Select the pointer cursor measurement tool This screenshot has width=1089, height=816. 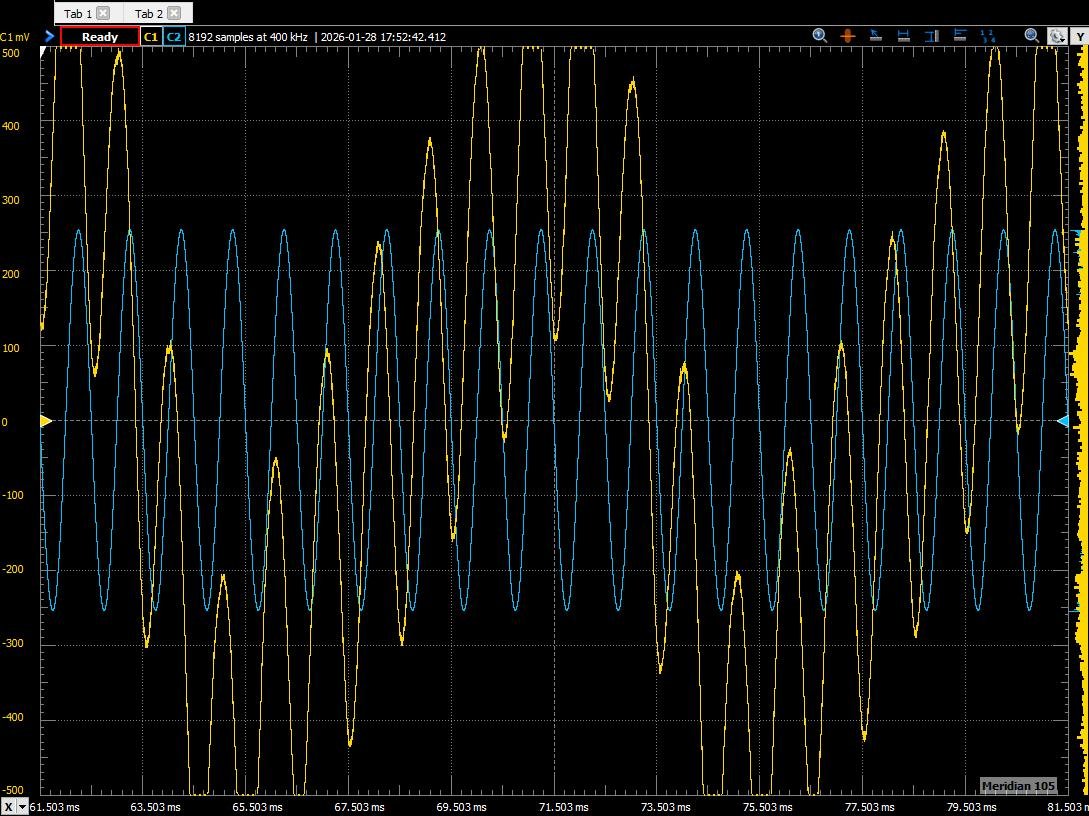coord(876,36)
